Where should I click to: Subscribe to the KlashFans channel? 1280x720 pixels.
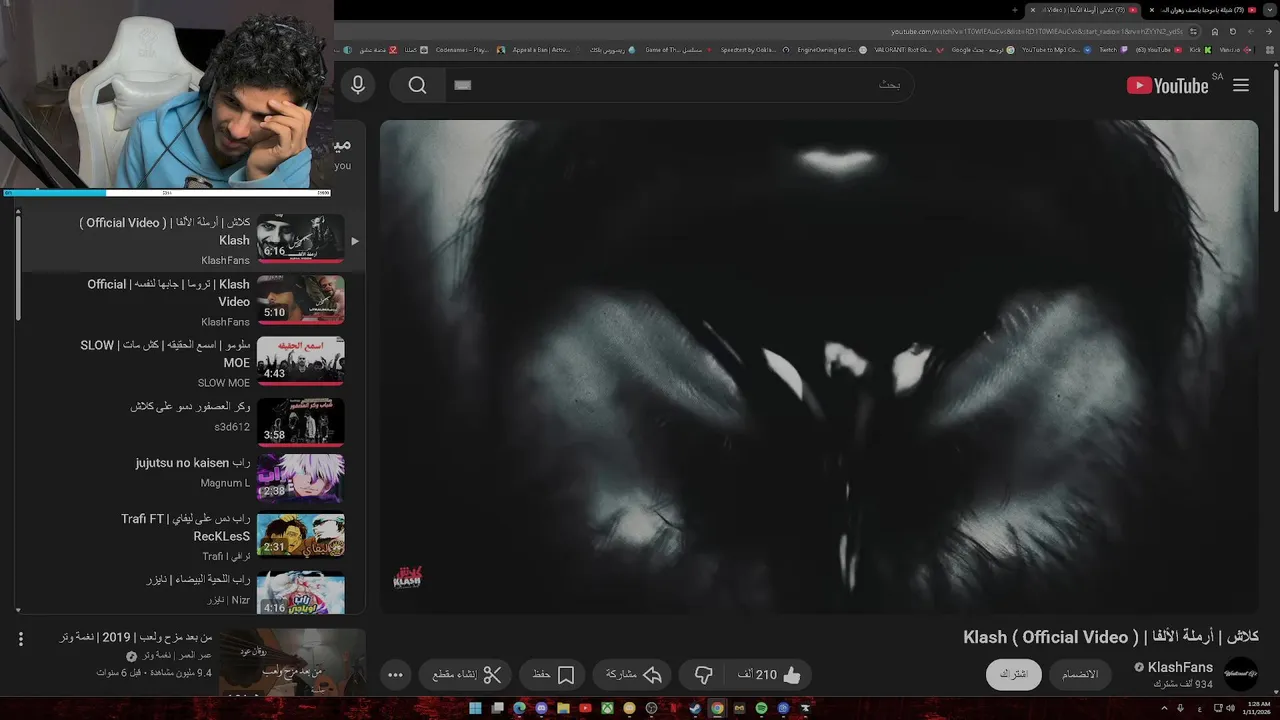tap(1013, 674)
